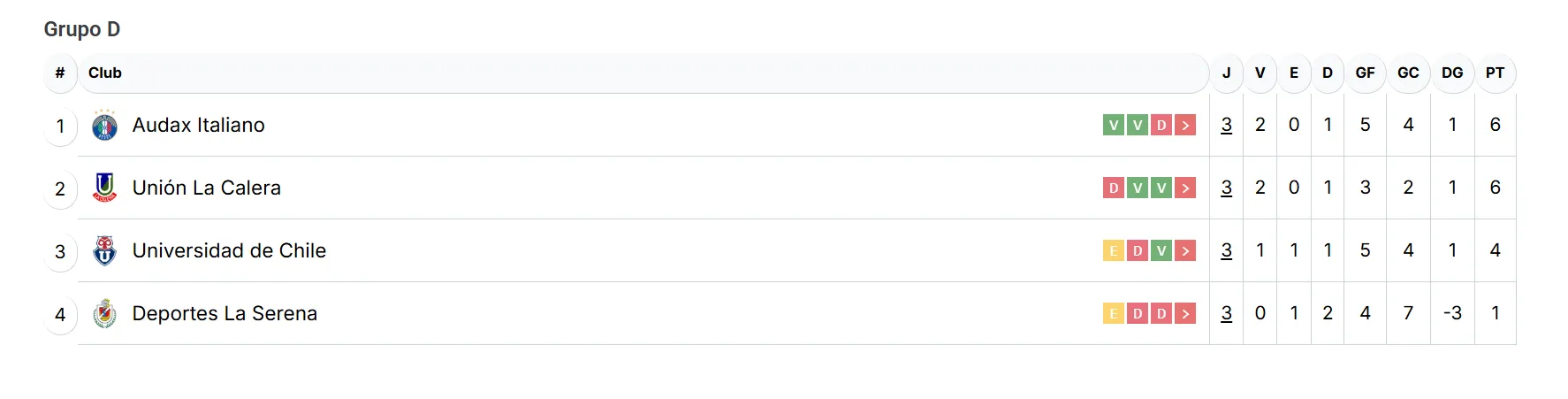Click the Audax Italiano club crest

104,126
